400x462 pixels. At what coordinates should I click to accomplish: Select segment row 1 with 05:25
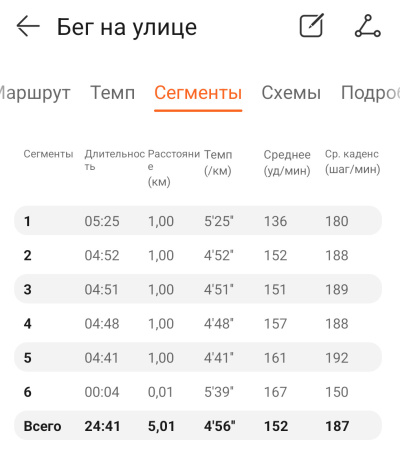point(198,221)
